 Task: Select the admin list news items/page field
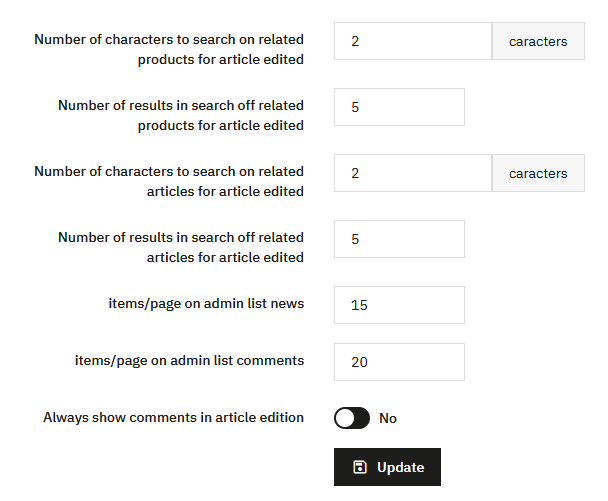point(399,305)
